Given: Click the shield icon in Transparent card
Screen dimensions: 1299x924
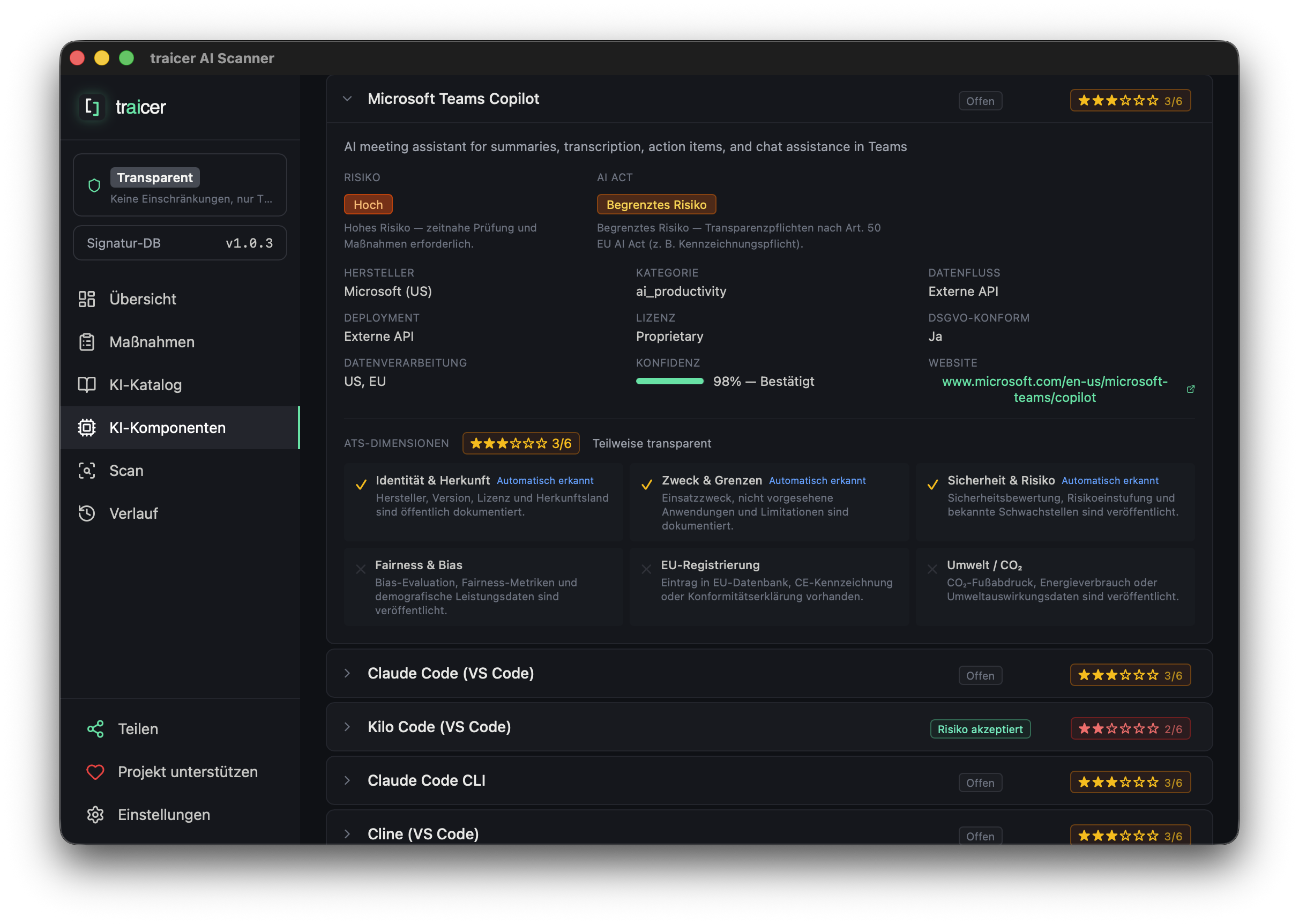Looking at the screenshot, I should click(x=94, y=185).
